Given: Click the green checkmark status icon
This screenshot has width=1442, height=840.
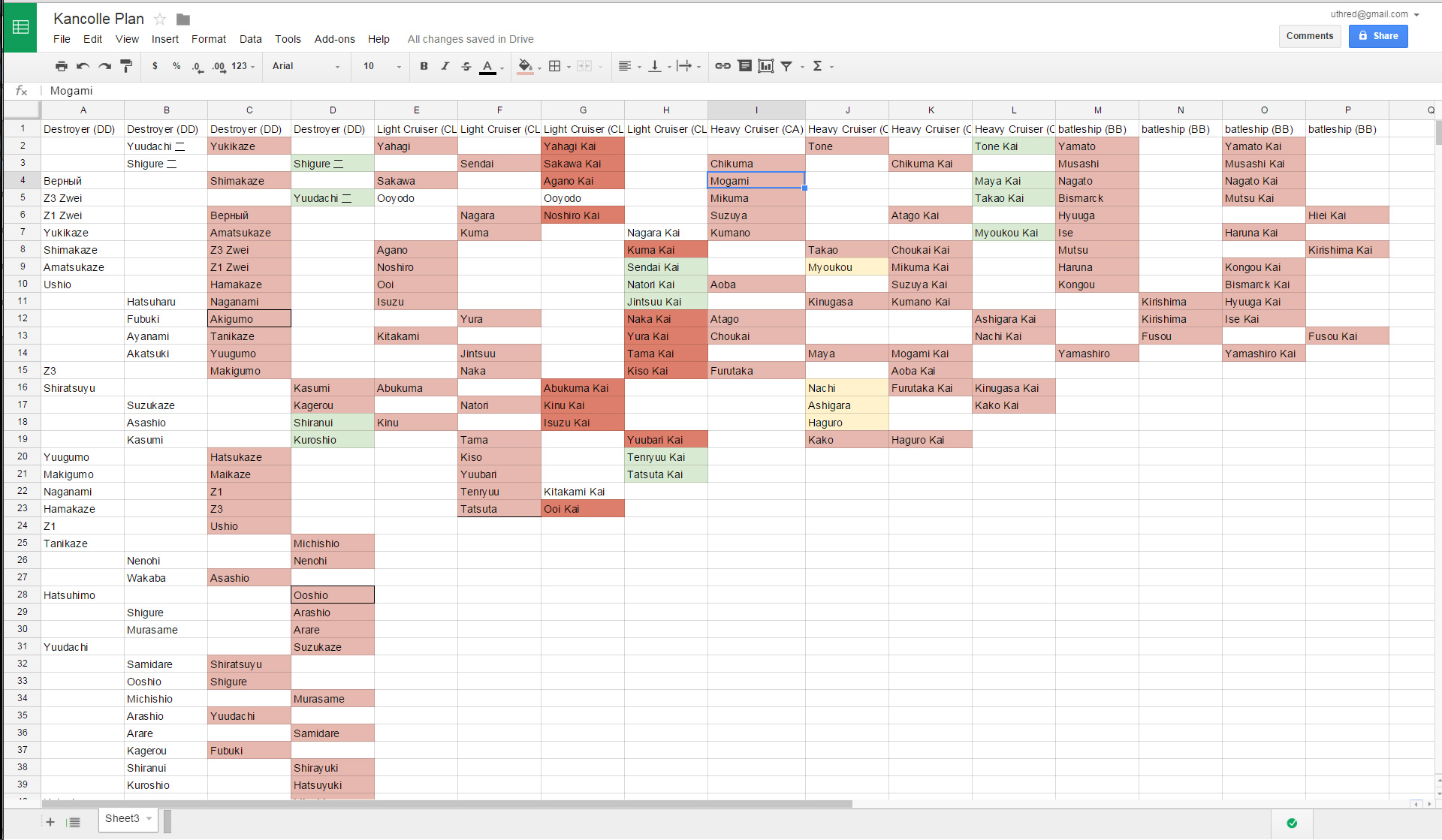Looking at the screenshot, I should (1292, 823).
